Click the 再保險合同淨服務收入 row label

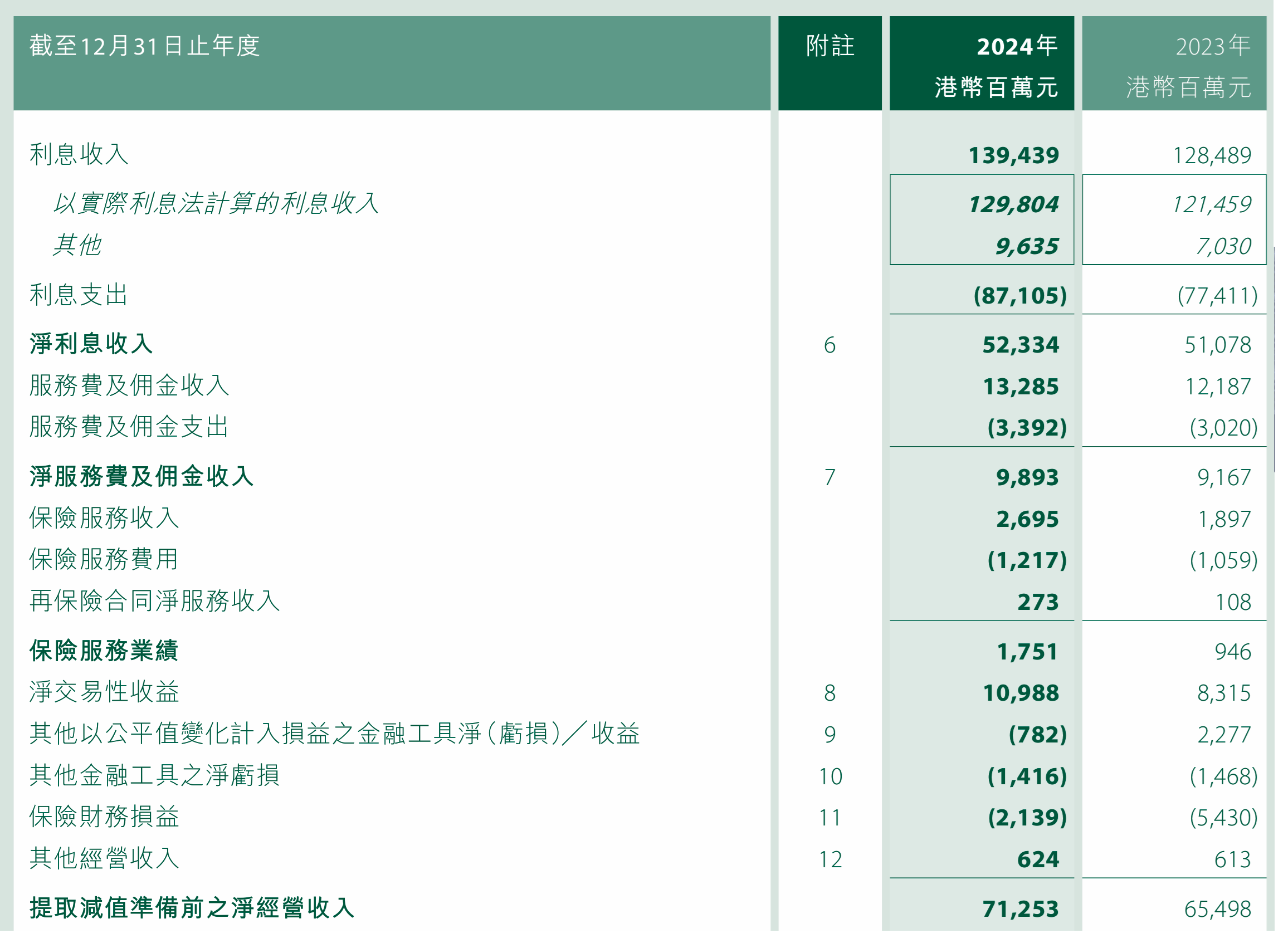(x=155, y=602)
